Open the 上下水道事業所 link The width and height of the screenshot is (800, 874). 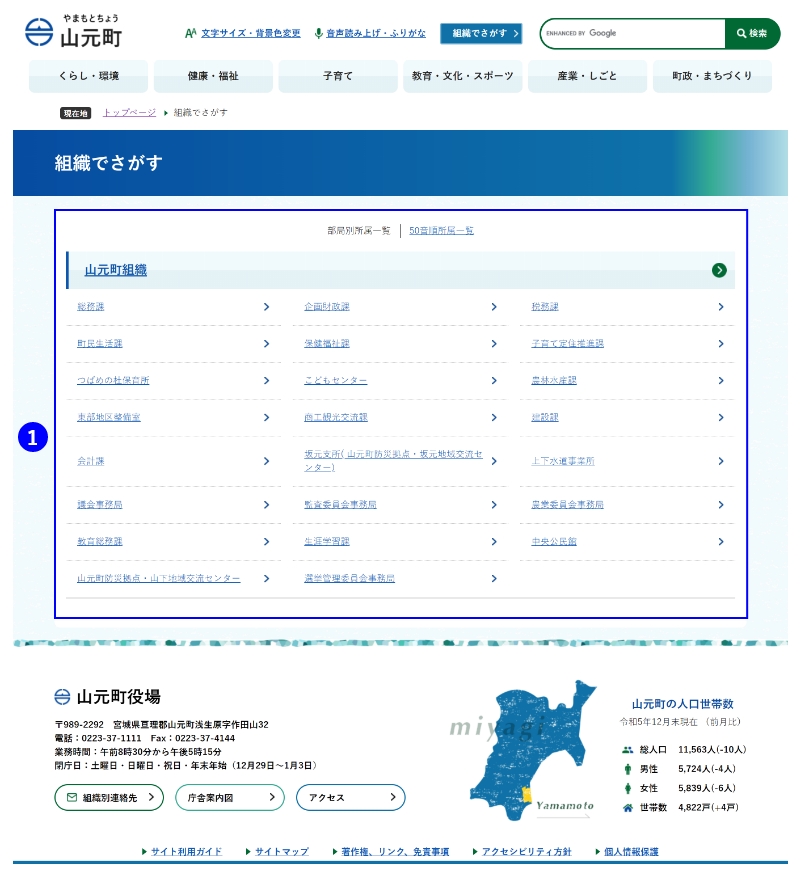pos(563,461)
